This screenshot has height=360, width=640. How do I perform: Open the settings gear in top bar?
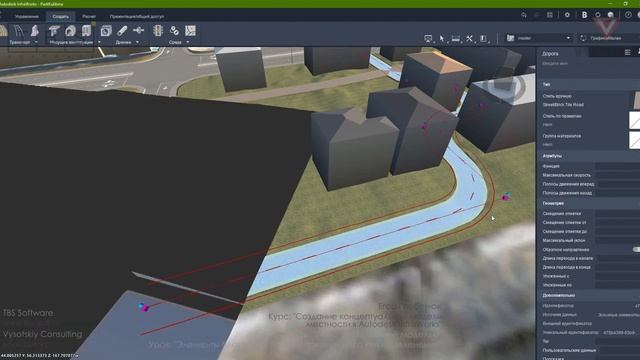567,15
